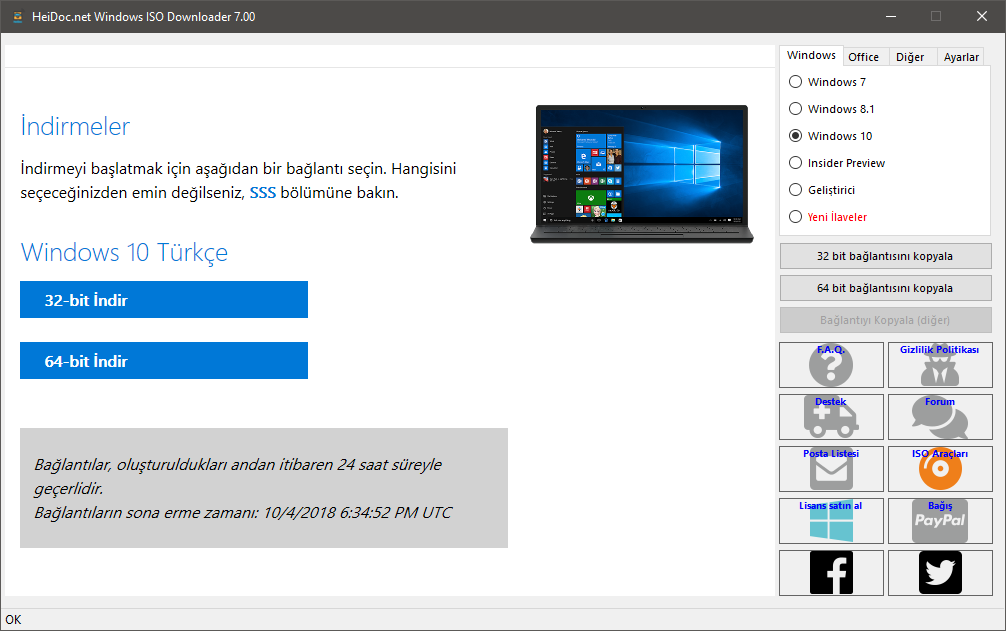Click the Windows 10 Türkçe heading
Image resolution: width=1006 pixels, height=631 pixels.
coord(124,253)
